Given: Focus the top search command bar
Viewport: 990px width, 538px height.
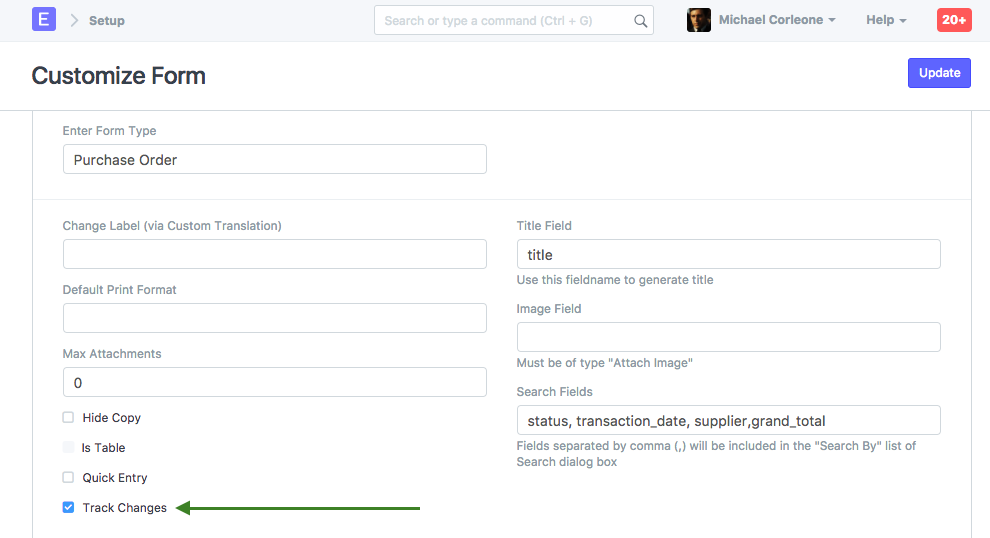Looking at the screenshot, I should pyautogui.click(x=505, y=21).
